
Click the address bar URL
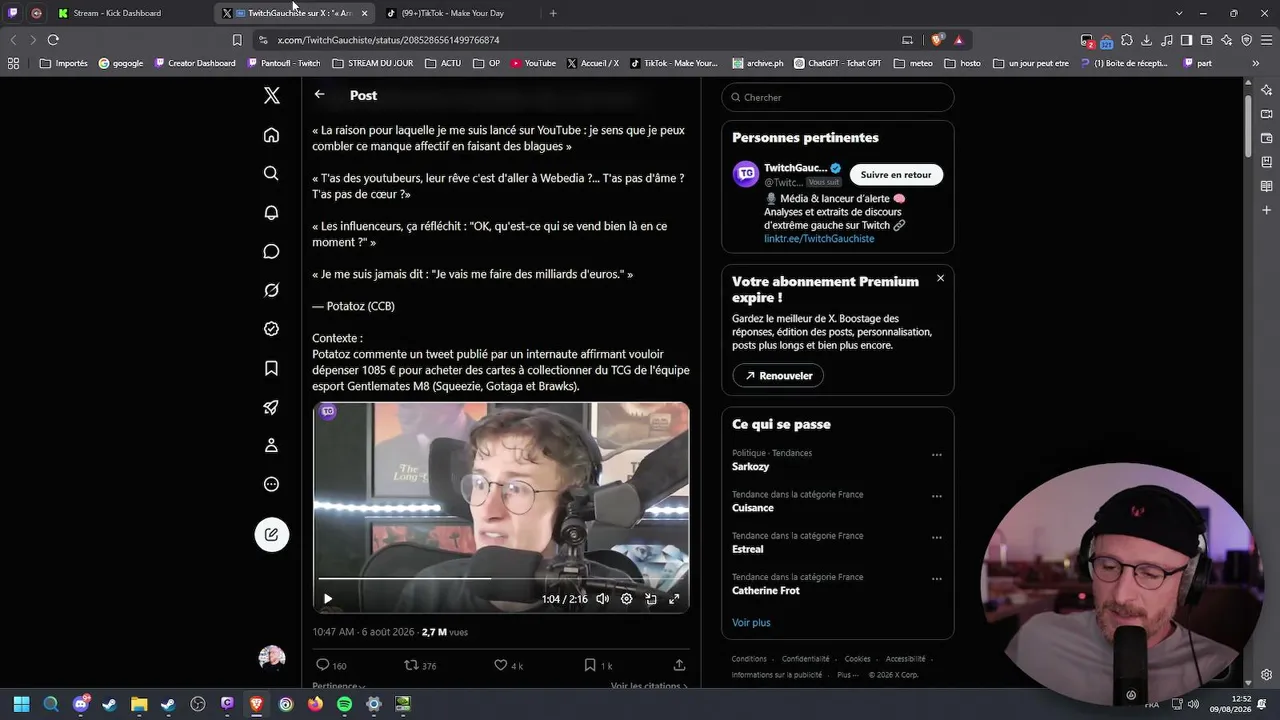point(388,40)
